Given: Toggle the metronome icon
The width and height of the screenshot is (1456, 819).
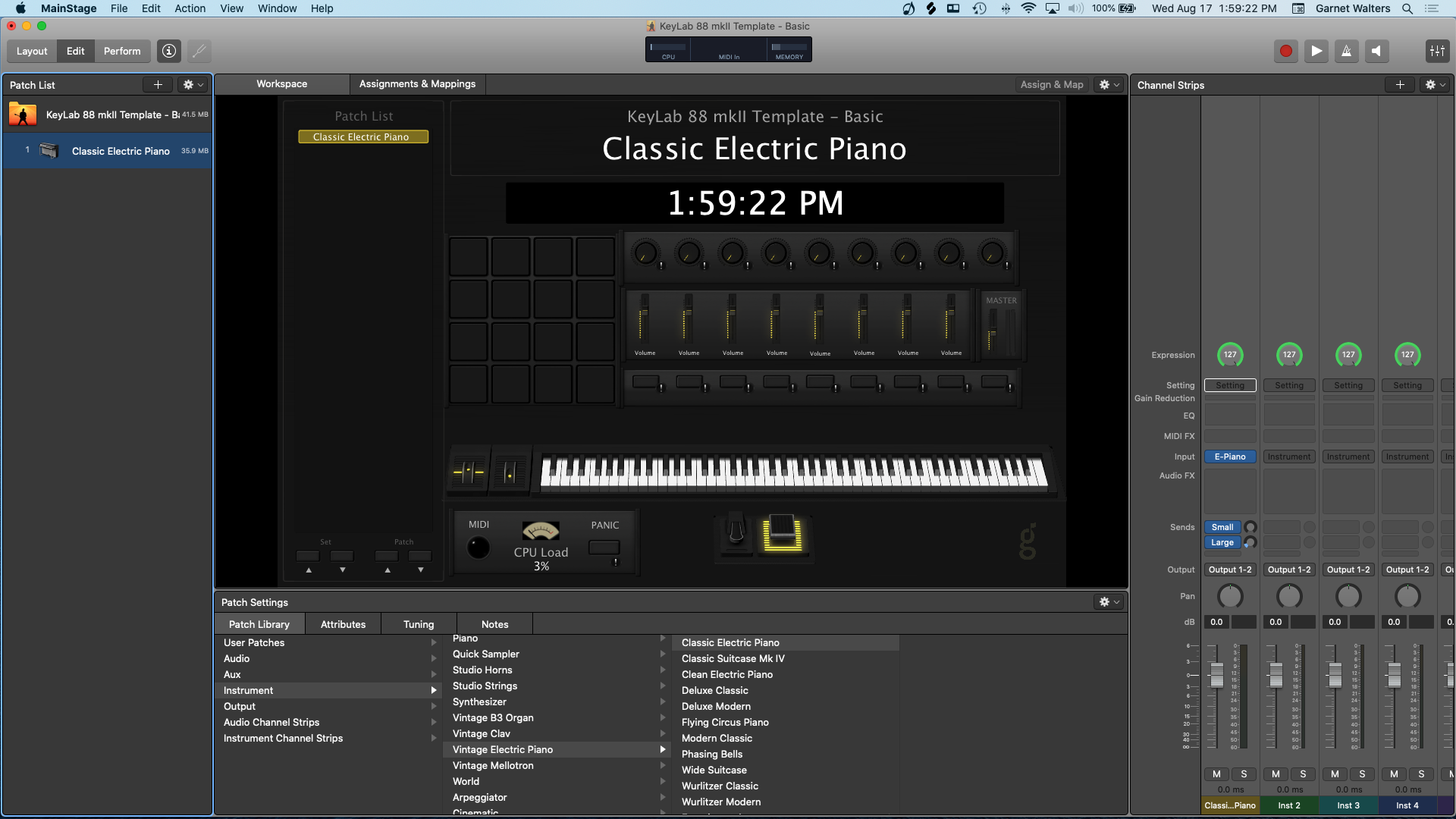Looking at the screenshot, I should [x=1346, y=51].
